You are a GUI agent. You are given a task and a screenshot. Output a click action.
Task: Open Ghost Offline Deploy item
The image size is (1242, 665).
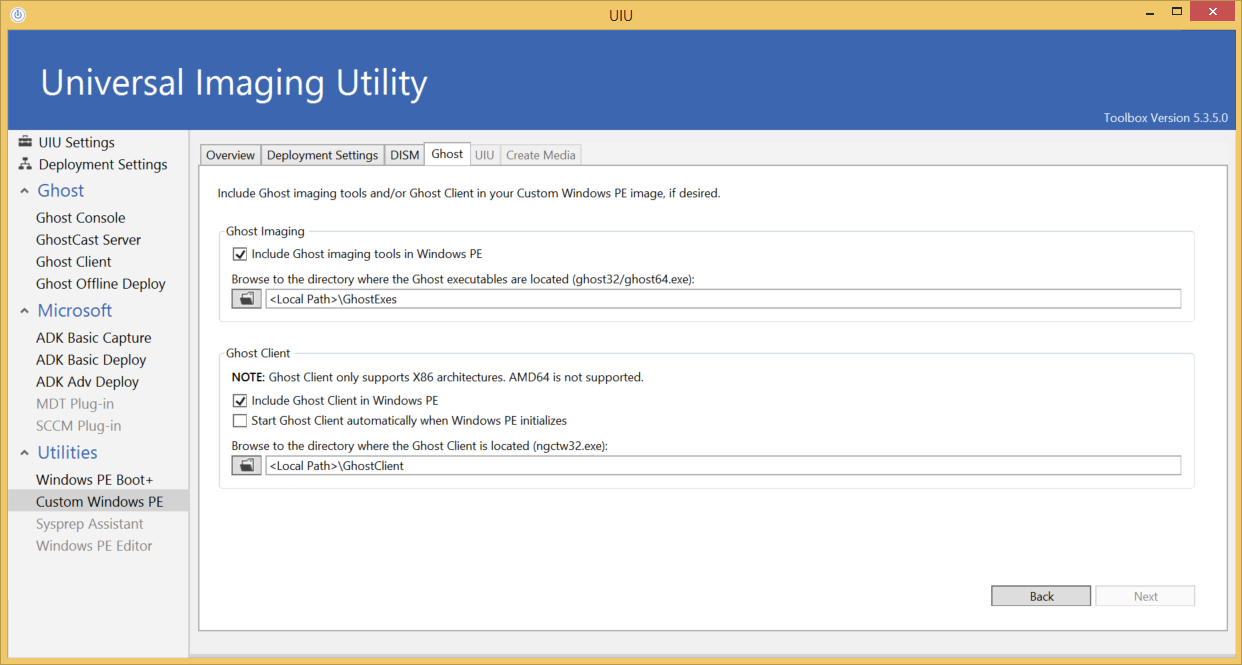(101, 283)
